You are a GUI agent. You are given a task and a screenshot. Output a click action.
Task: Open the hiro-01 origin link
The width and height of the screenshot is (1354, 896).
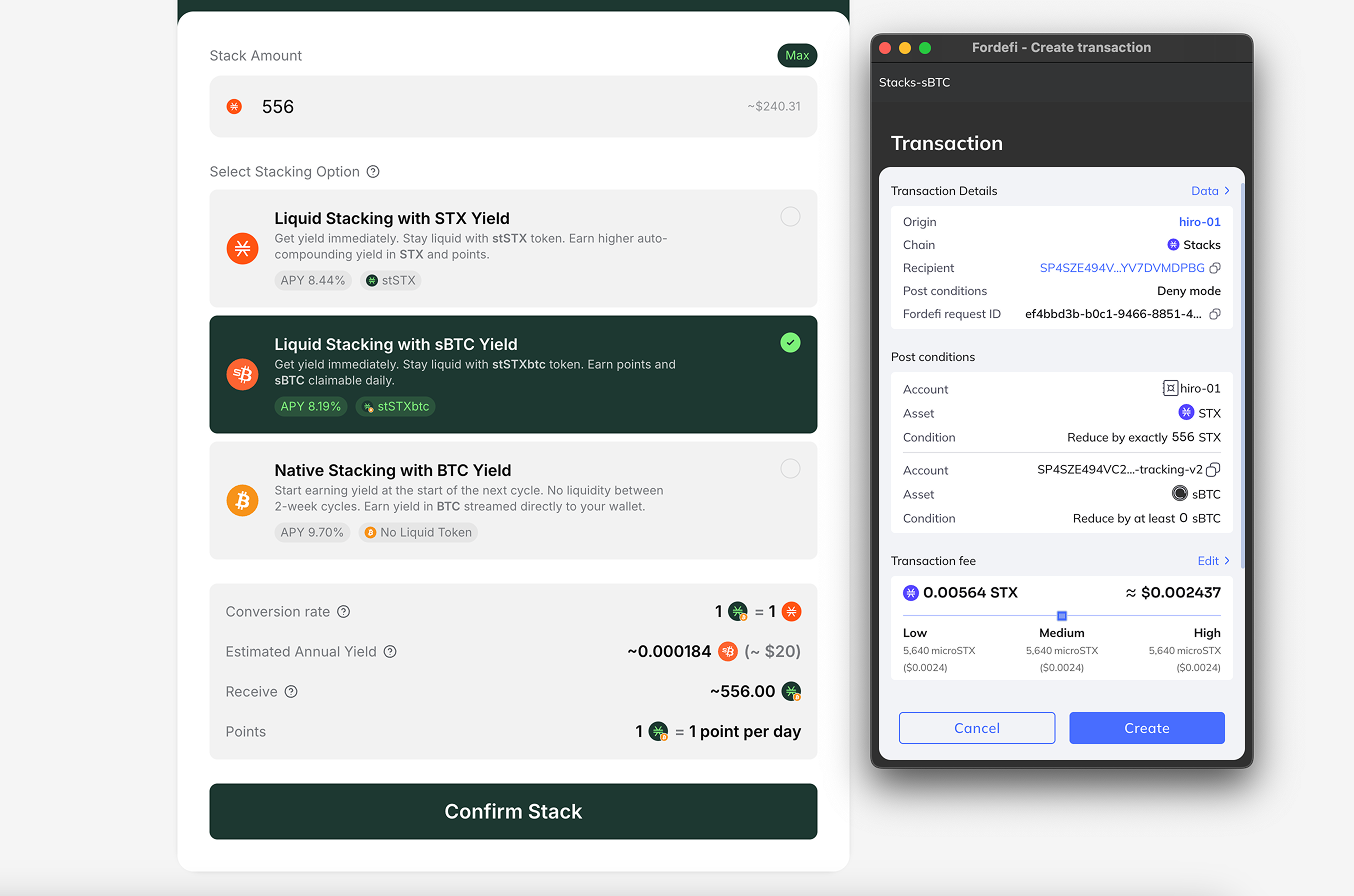[x=1199, y=222]
